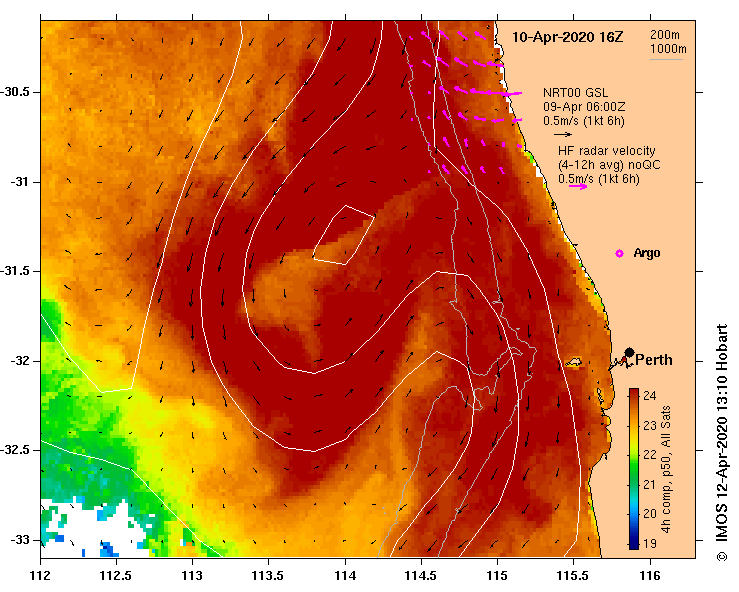Click the black GSL velocity legend arrow
Viewport: 739px width, 592px height.
click(563, 134)
